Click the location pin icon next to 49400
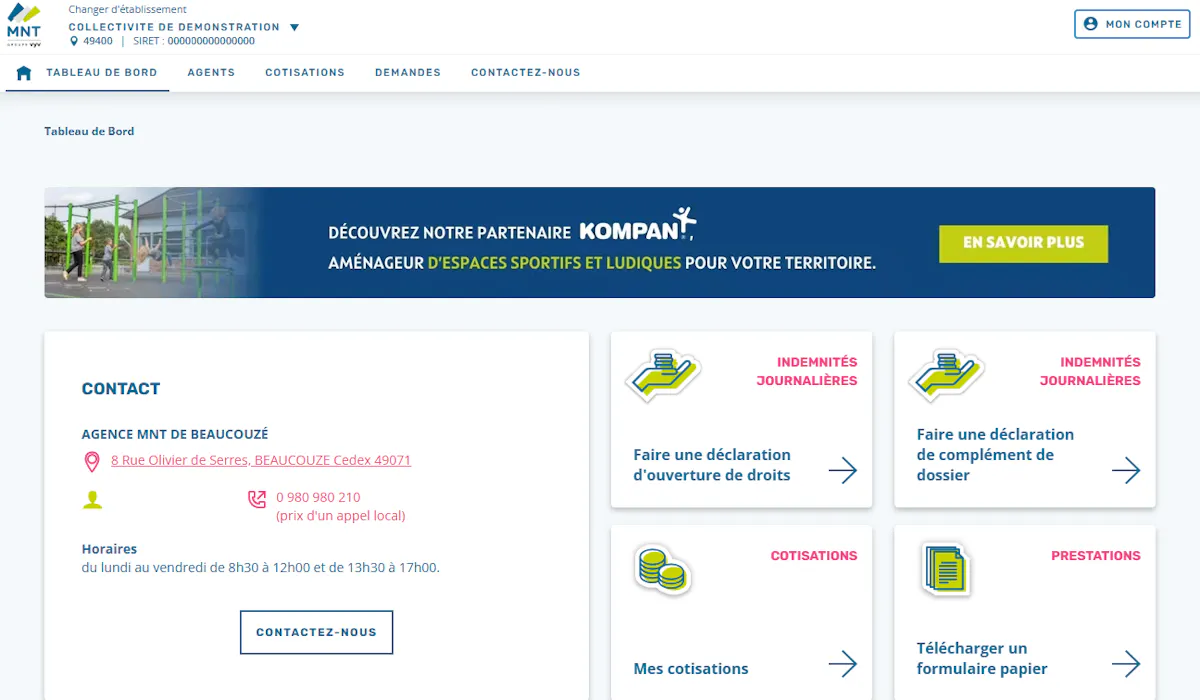The height and width of the screenshot is (700, 1200). [73, 41]
